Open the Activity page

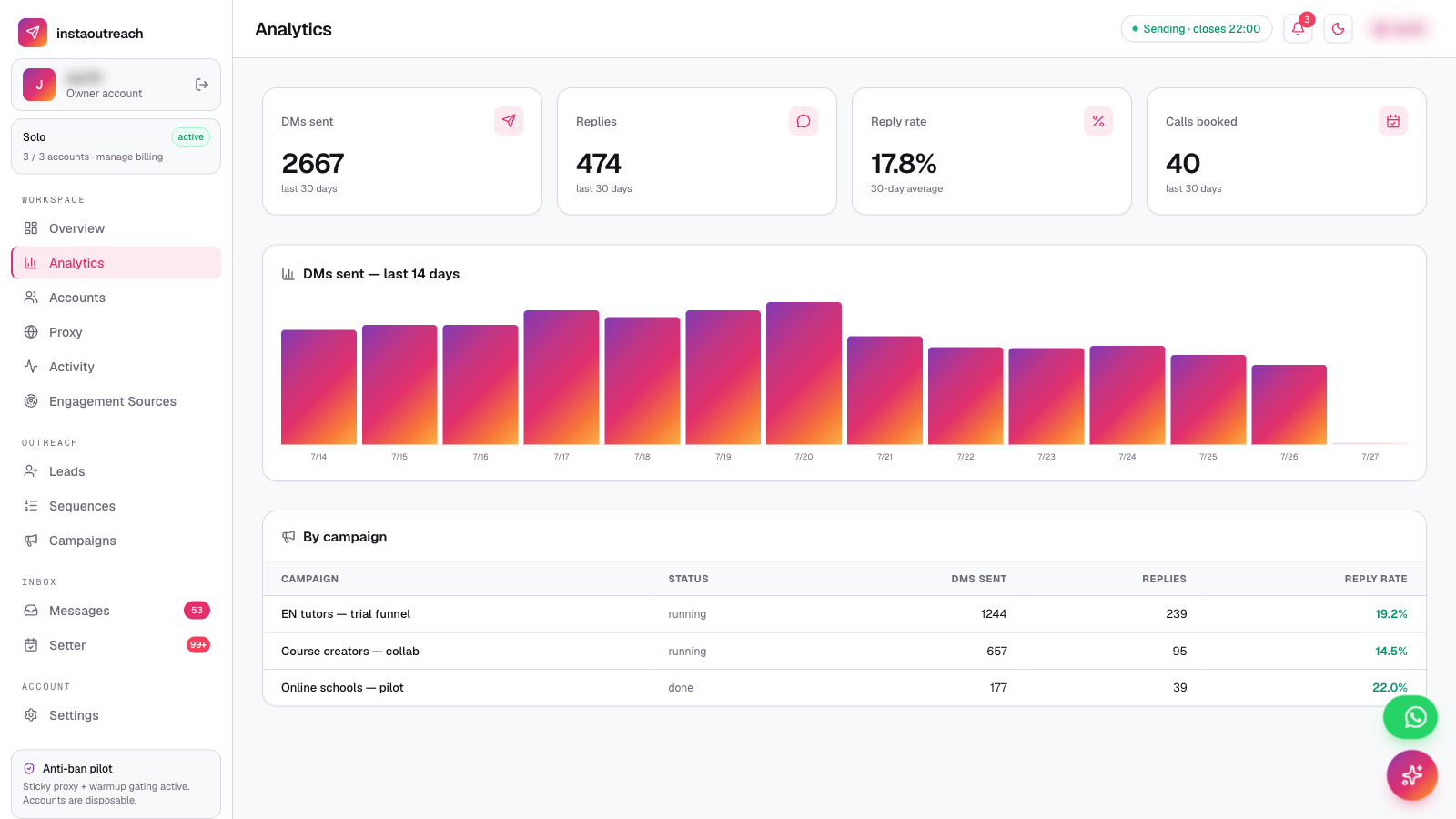click(x=116, y=367)
